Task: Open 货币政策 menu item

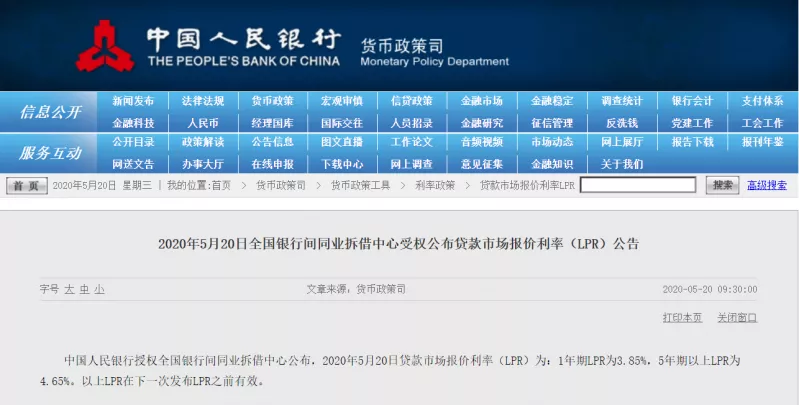Action: 273,101
